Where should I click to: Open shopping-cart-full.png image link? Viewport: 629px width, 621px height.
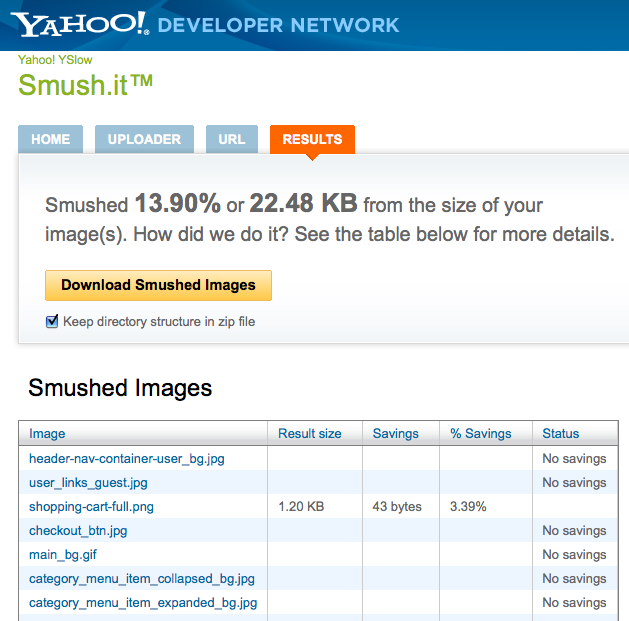[91, 507]
